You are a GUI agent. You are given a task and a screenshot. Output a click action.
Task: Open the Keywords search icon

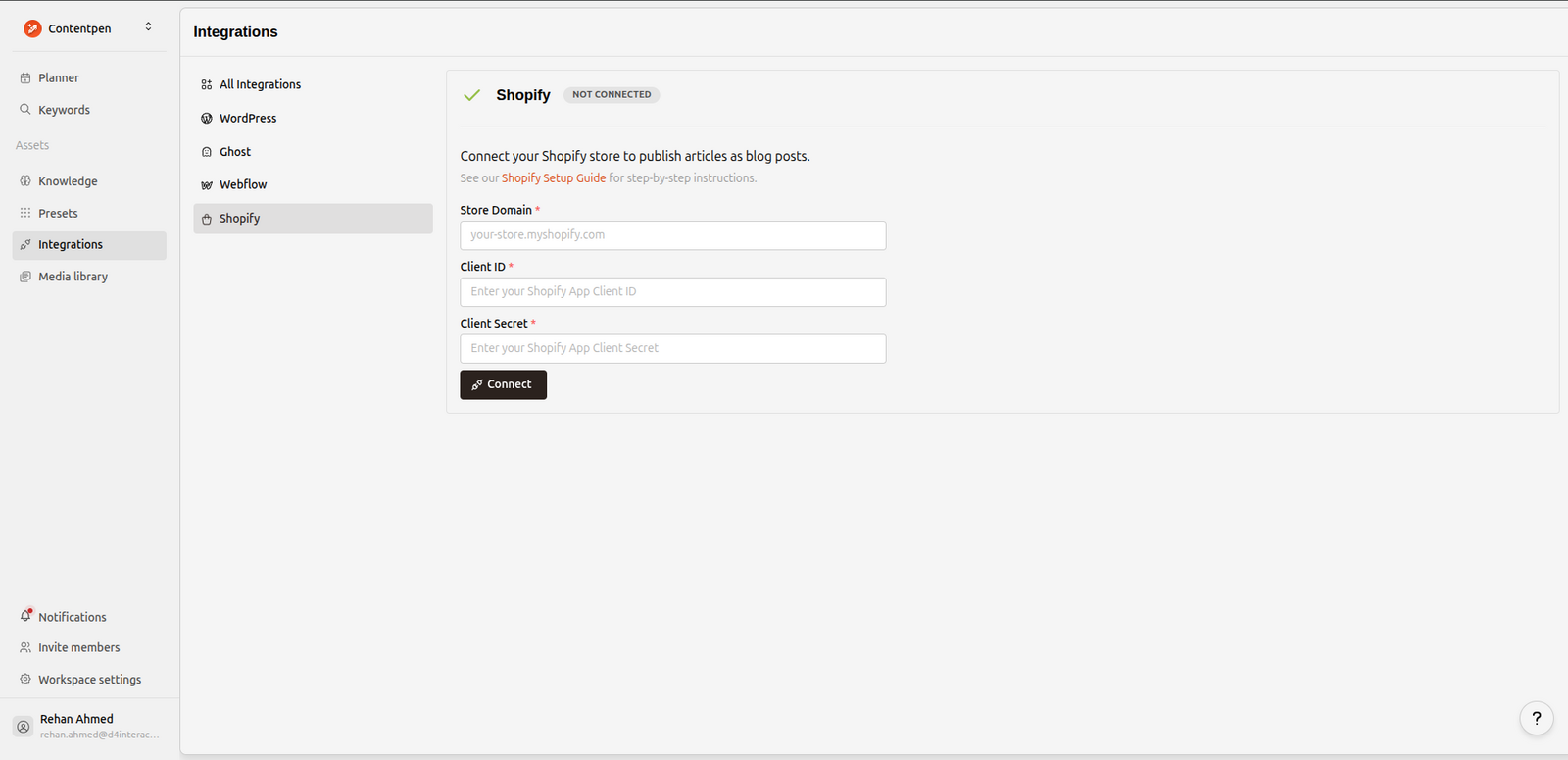(25, 110)
